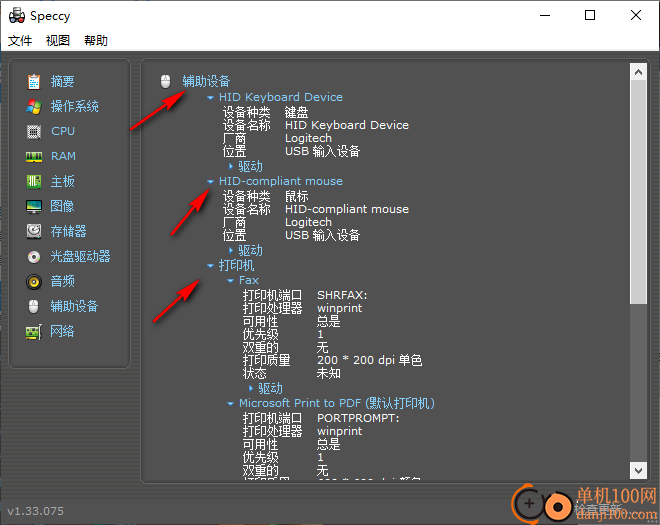
Task: Click the vertical scrollbar thumb
Action: 638,192
